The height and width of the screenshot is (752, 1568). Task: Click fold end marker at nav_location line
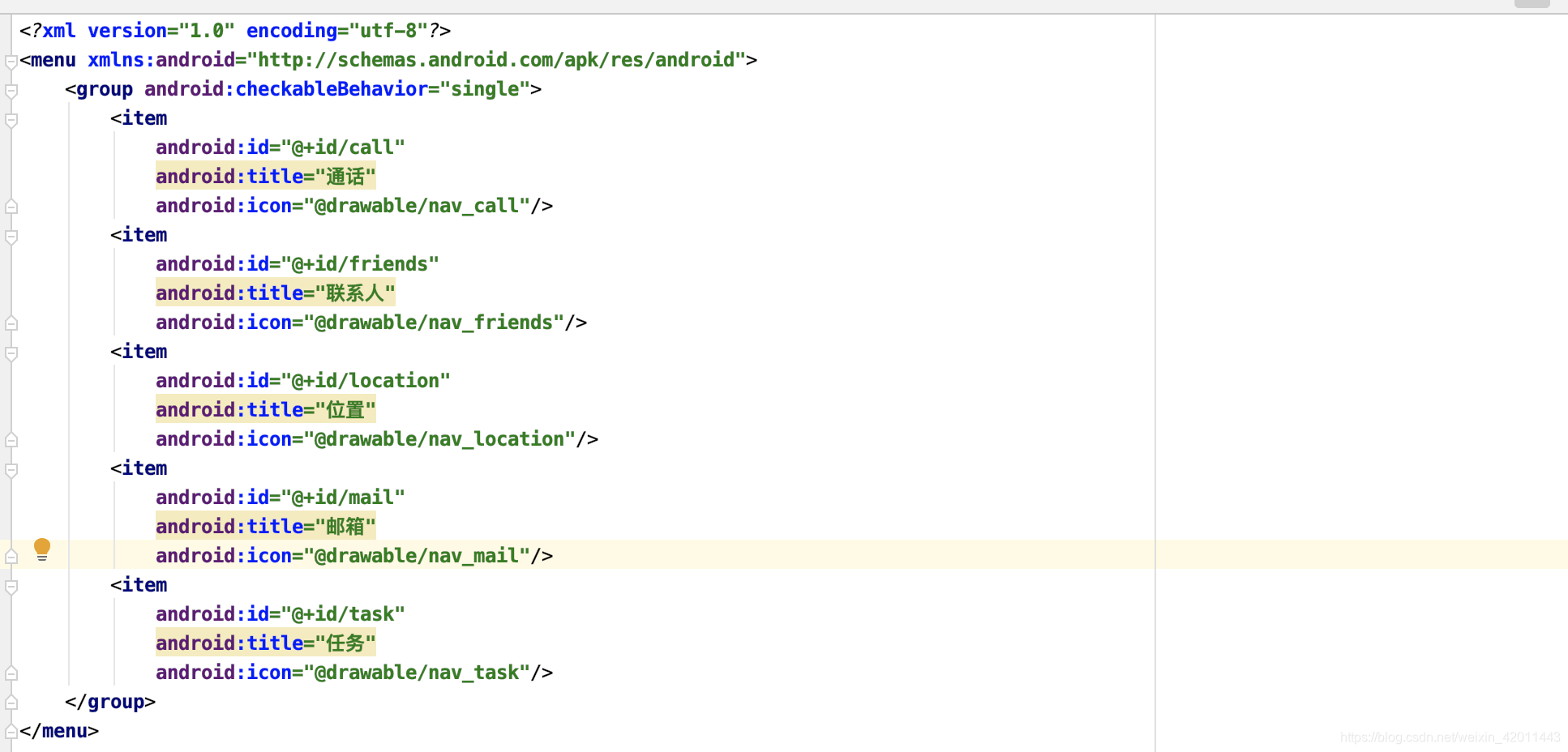coord(11,440)
